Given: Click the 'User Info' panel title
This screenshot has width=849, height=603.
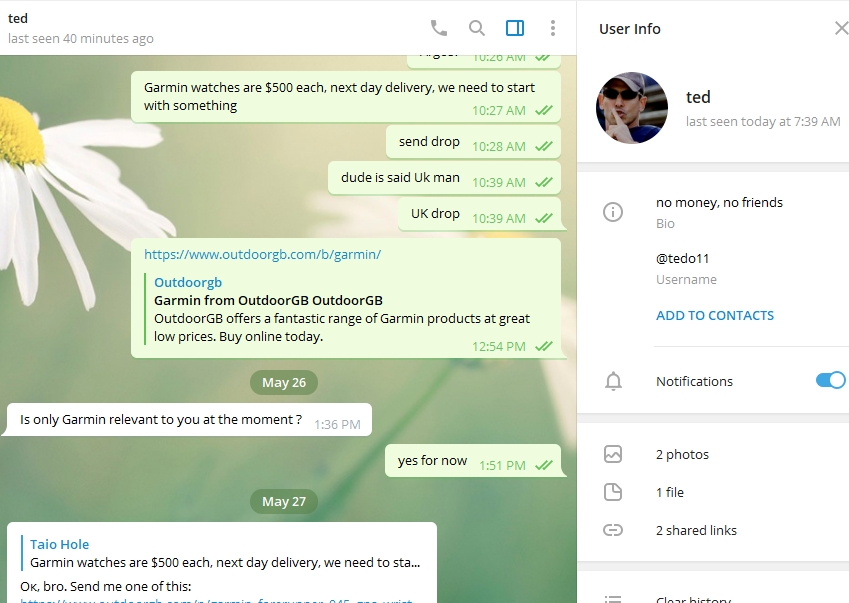Looking at the screenshot, I should (x=630, y=29).
